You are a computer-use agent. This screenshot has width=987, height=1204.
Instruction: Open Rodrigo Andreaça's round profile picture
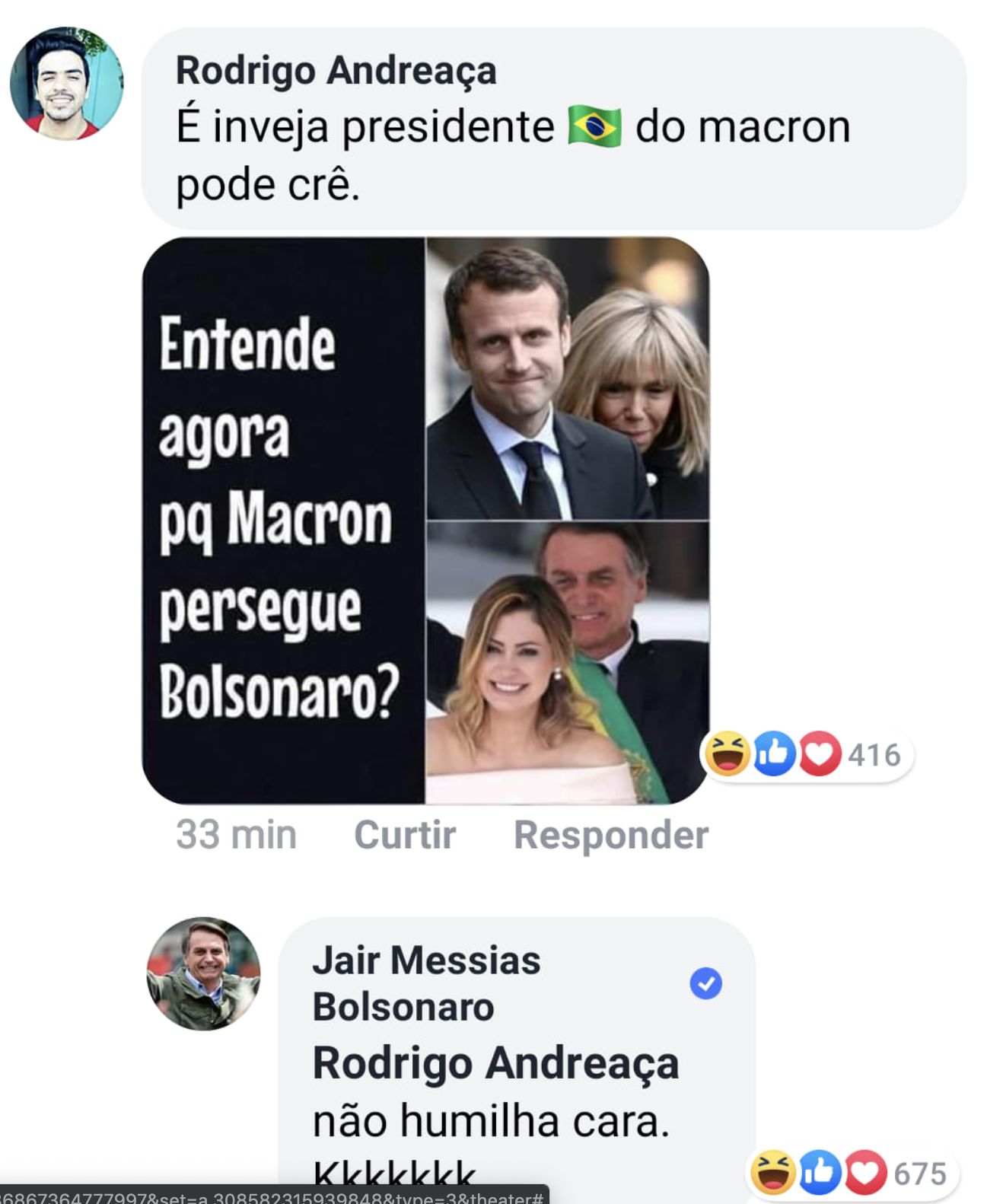click(66, 84)
